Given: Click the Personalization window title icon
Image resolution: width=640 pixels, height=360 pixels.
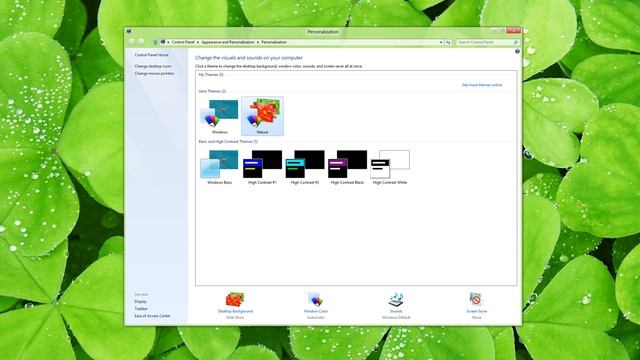Looking at the screenshot, I should [129, 31].
